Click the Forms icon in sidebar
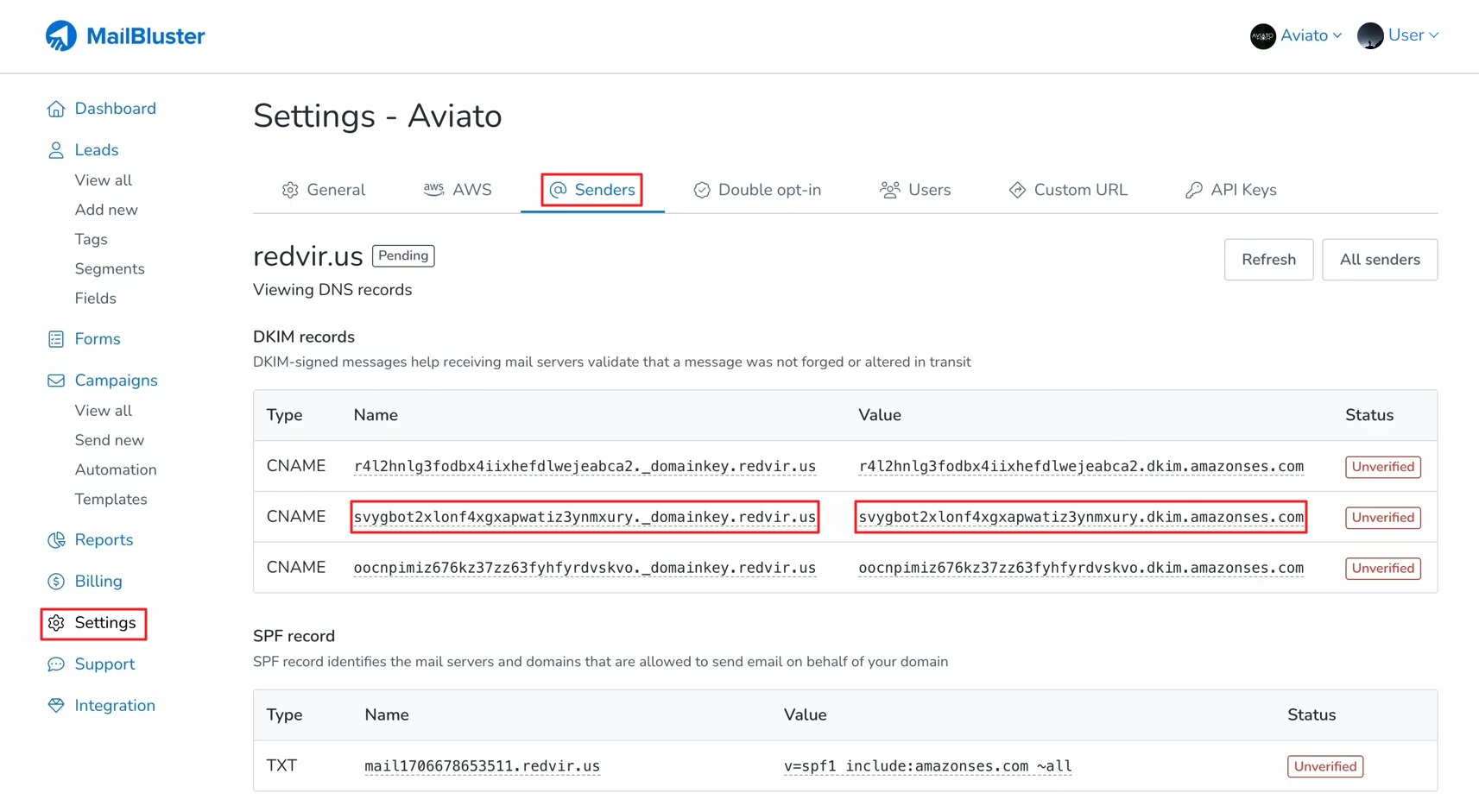This screenshot has width=1479, height=812. click(x=55, y=338)
